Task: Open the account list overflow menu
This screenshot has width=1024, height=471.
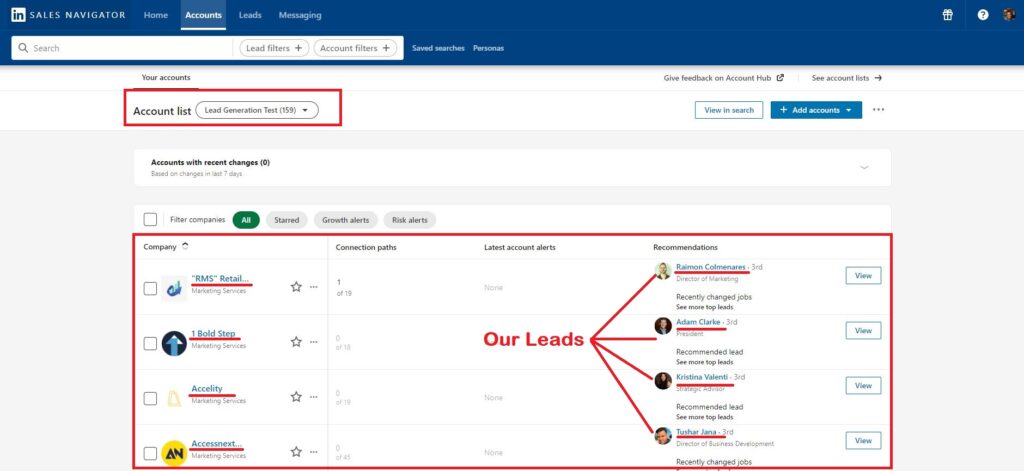Action: coord(878,110)
